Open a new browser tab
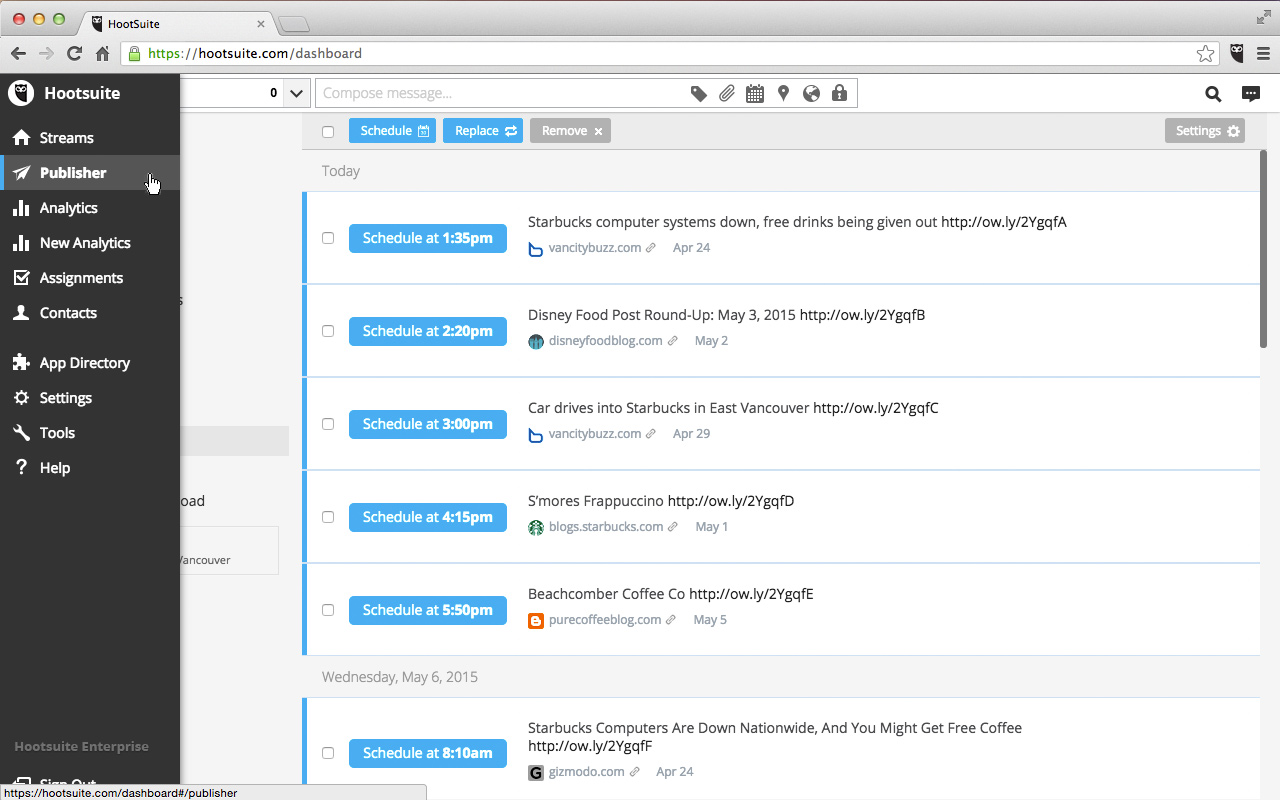The width and height of the screenshot is (1280, 800). [x=294, y=24]
